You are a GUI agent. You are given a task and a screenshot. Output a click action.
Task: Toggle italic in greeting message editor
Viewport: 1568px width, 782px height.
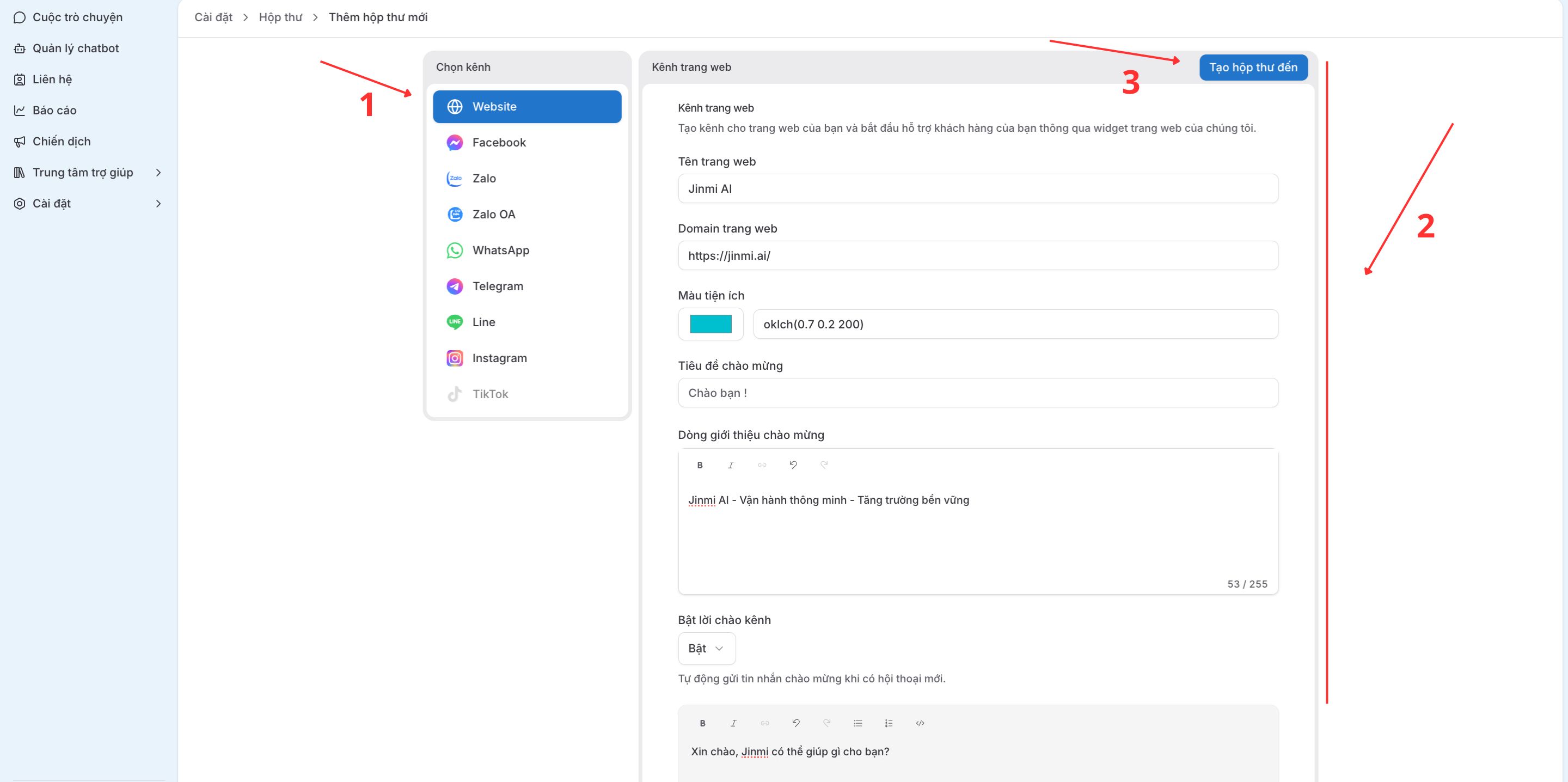(733, 723)
